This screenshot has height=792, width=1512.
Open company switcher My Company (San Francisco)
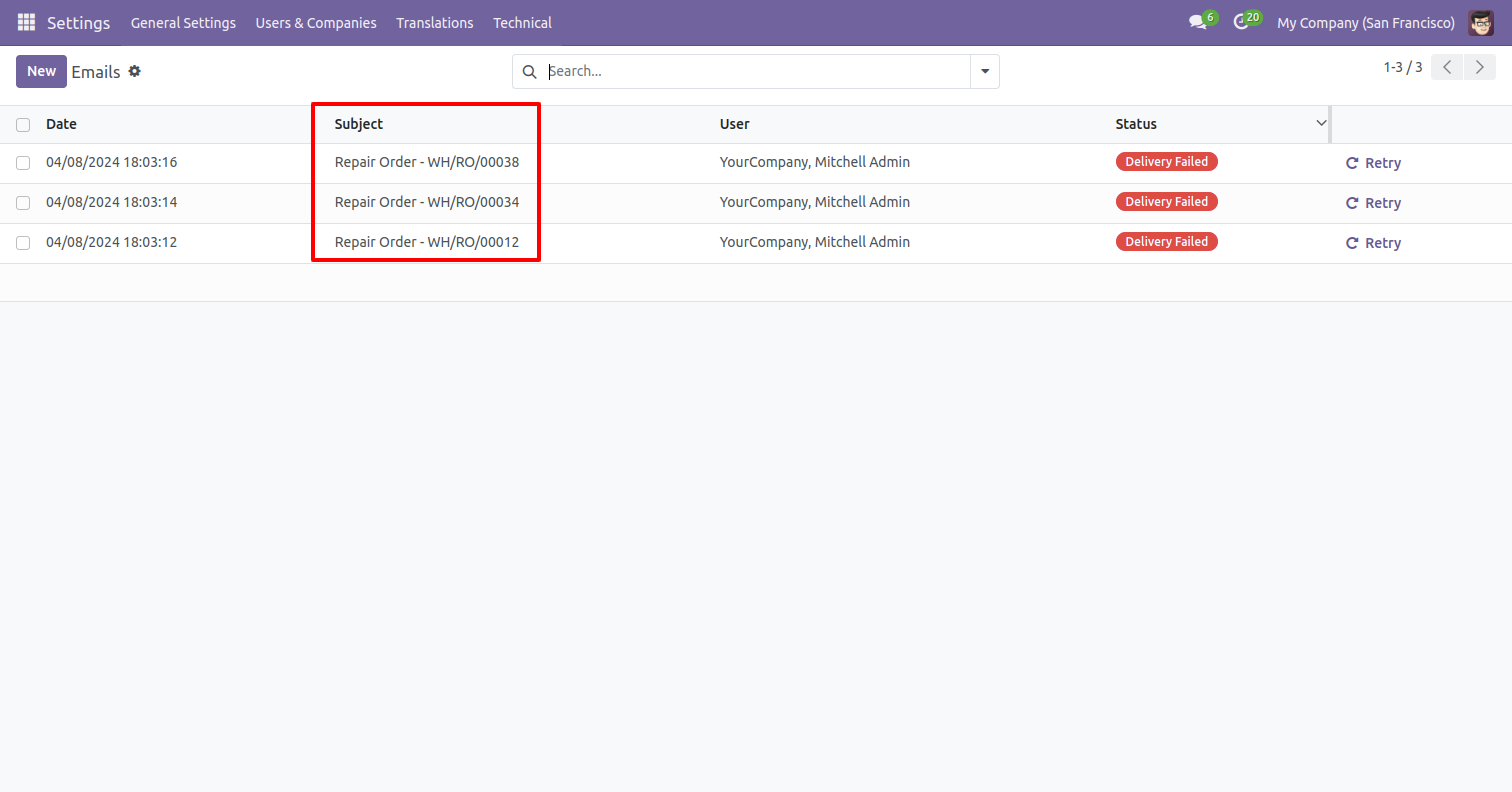coord(1365,22)
